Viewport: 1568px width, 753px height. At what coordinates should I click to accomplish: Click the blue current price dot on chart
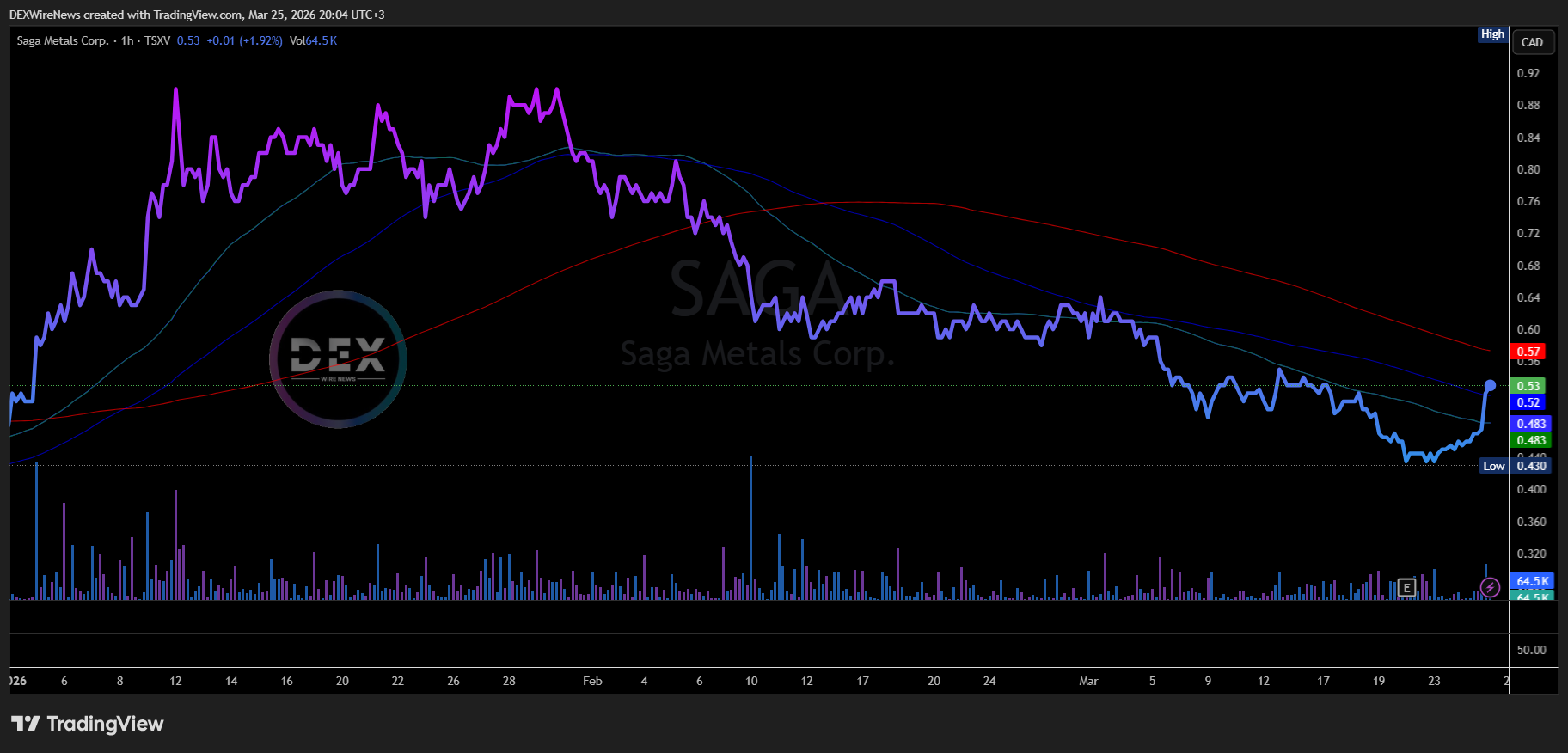tap(1490, 386)
